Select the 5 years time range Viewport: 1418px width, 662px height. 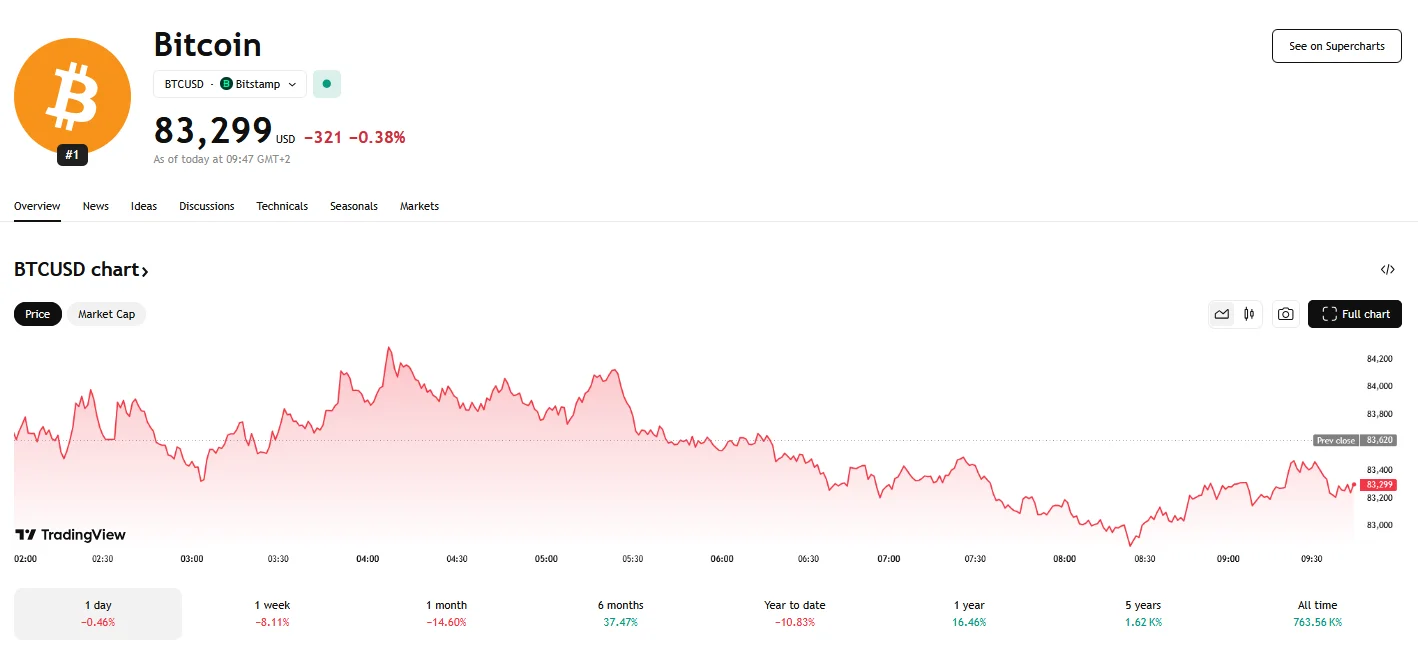coord(1143,613)
